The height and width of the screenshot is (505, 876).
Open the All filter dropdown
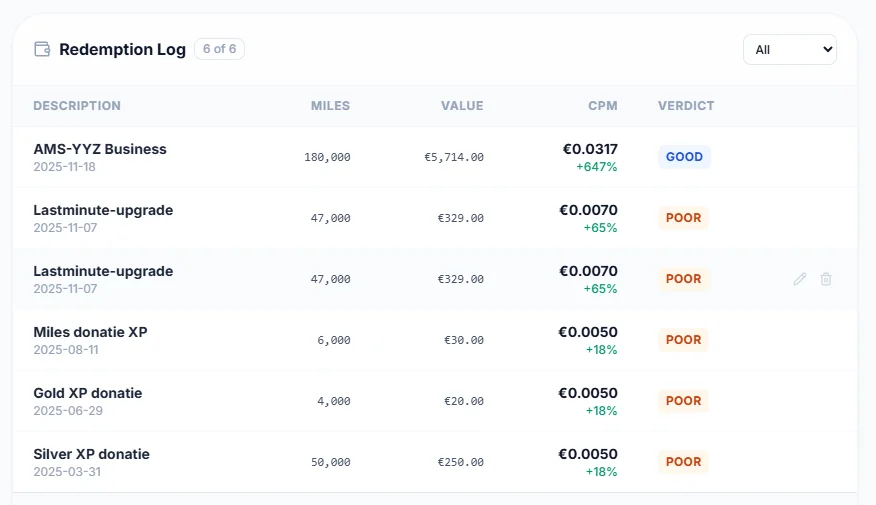click(789, 50)
